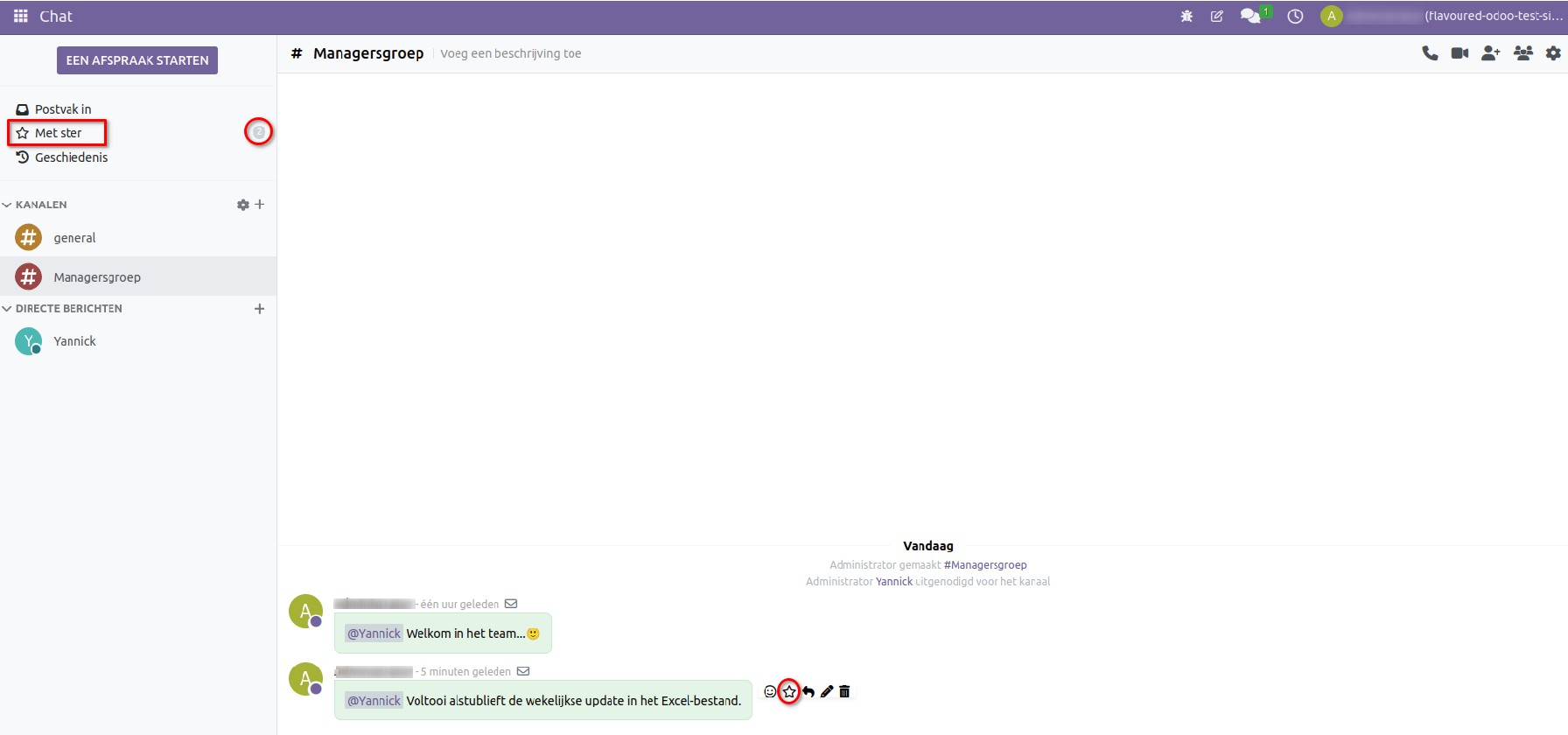Click envelope icon on first message
This screenshot has width=1568, height=735.
pyautogui.click(x=511, y=604)
